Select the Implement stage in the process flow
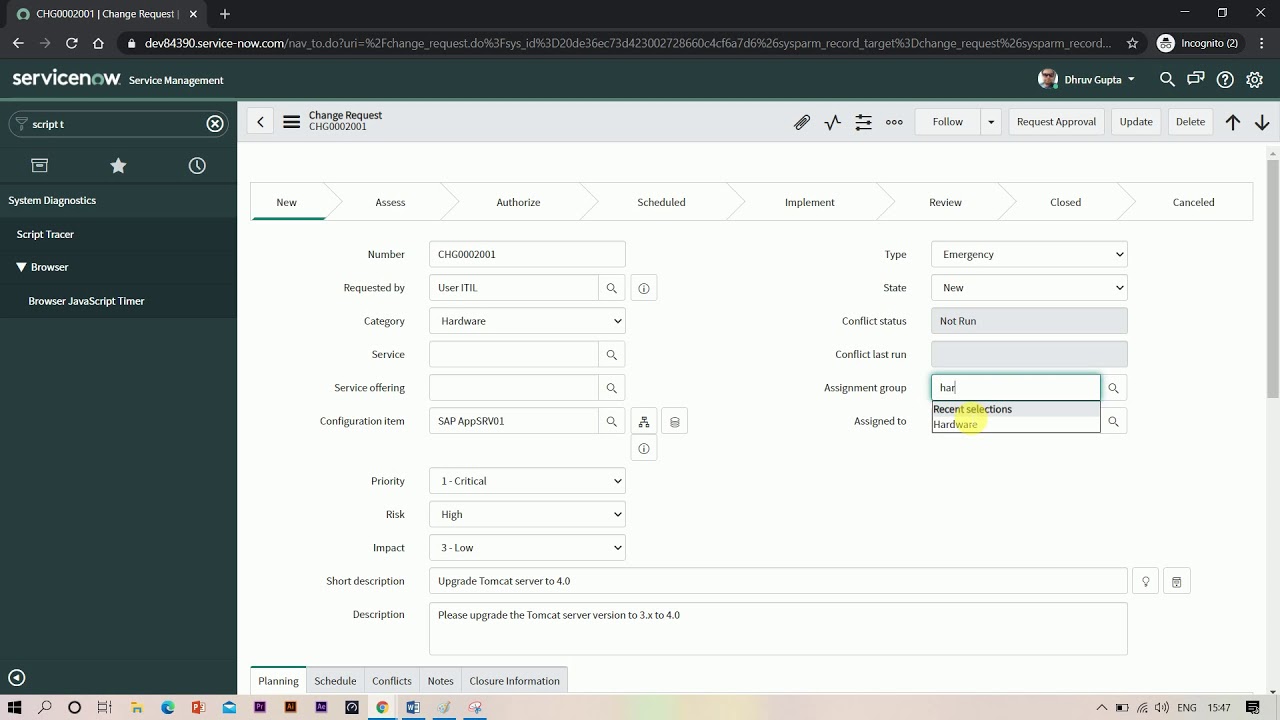Image resolution: width=1280 pixels, height=720 pixels. click(x=809, y=201)
